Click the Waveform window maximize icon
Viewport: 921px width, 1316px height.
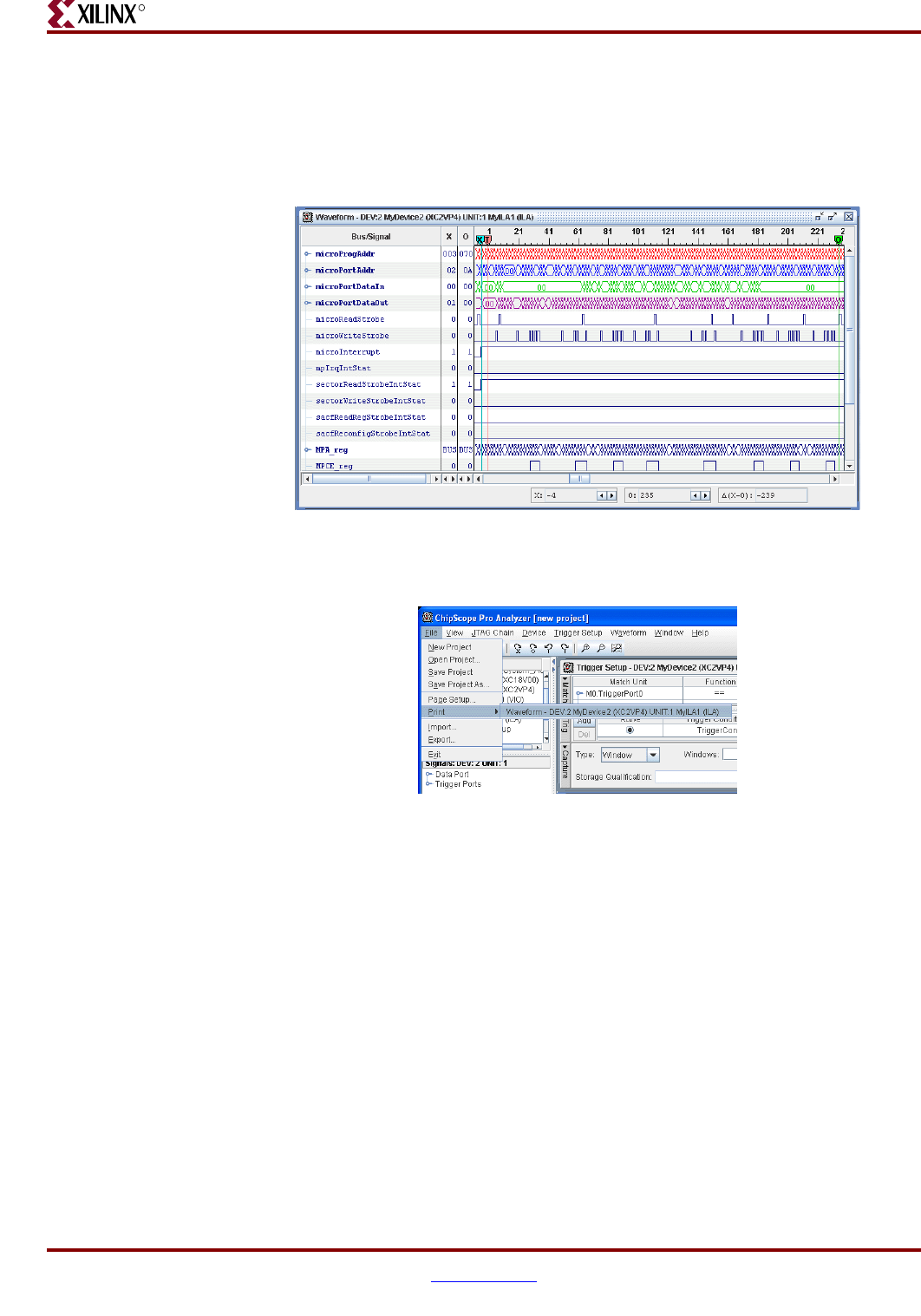(833, 217)
